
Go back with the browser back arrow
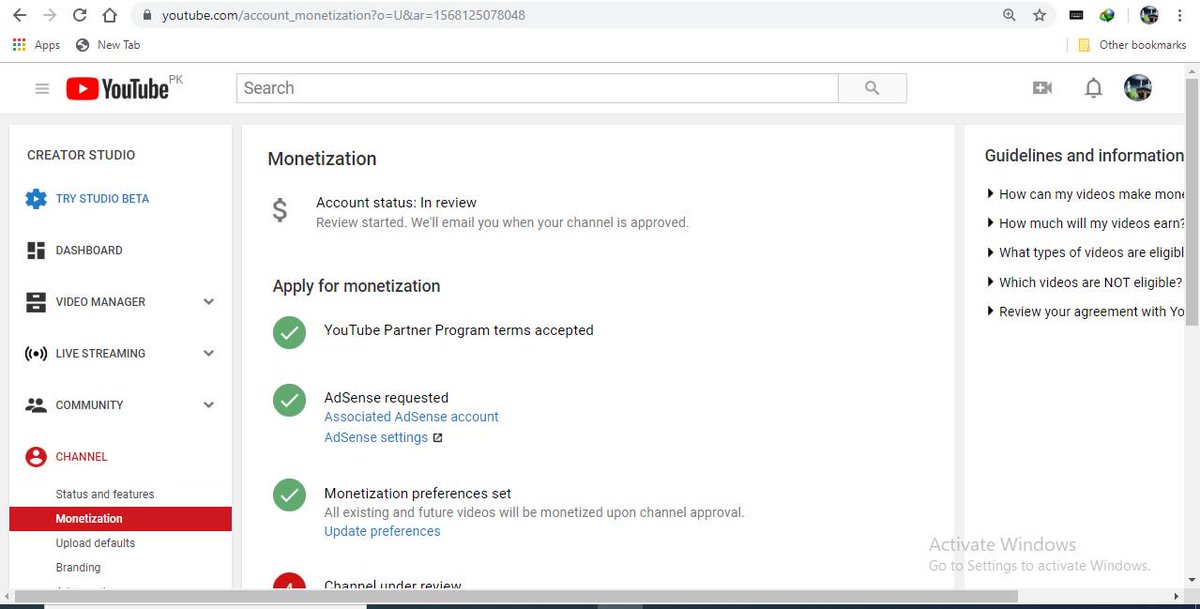click(x=21, y=15)
